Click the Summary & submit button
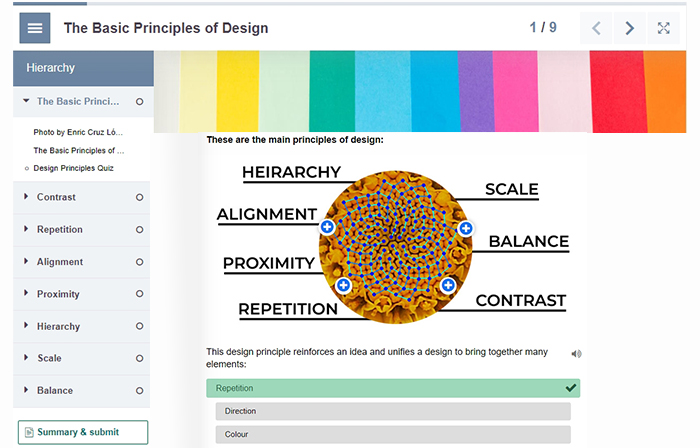This screenshot has height=448, width=700. [82, 432]
